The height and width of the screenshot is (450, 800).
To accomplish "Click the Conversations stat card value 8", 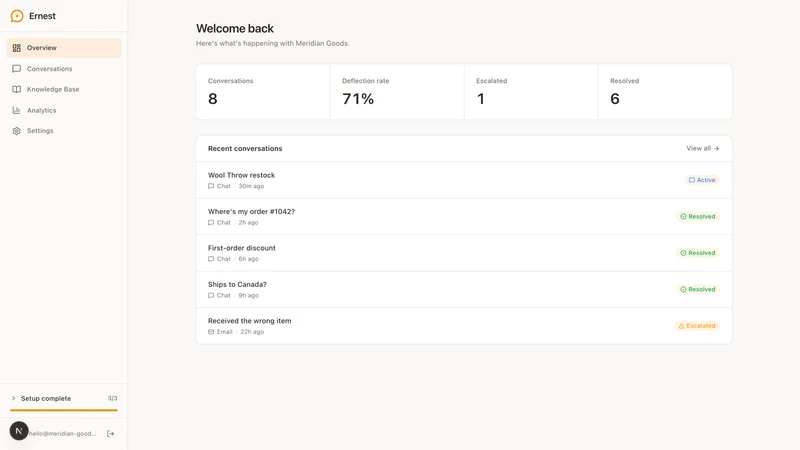I will coord(213,99).
